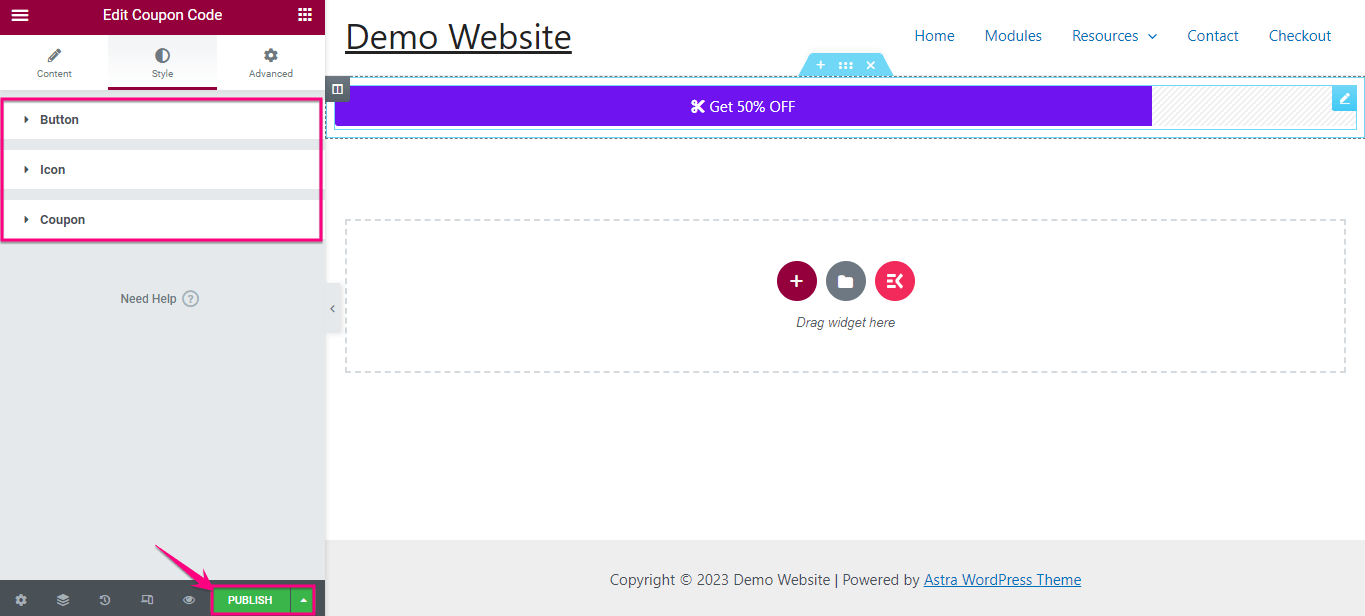Edit the coupon section via pencil icon
This screenshot has height=616, width=1365.
click(1344, 98)
